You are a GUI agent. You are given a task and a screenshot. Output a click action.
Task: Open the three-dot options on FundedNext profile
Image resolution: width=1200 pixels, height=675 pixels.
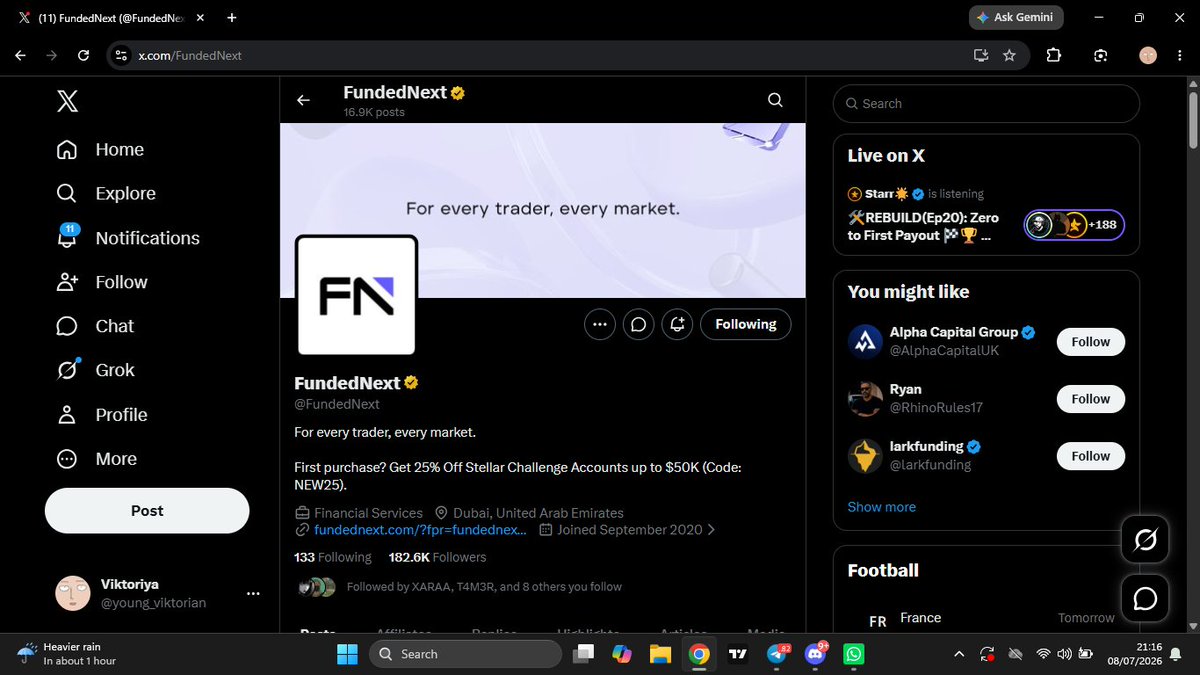click(600, 324)
